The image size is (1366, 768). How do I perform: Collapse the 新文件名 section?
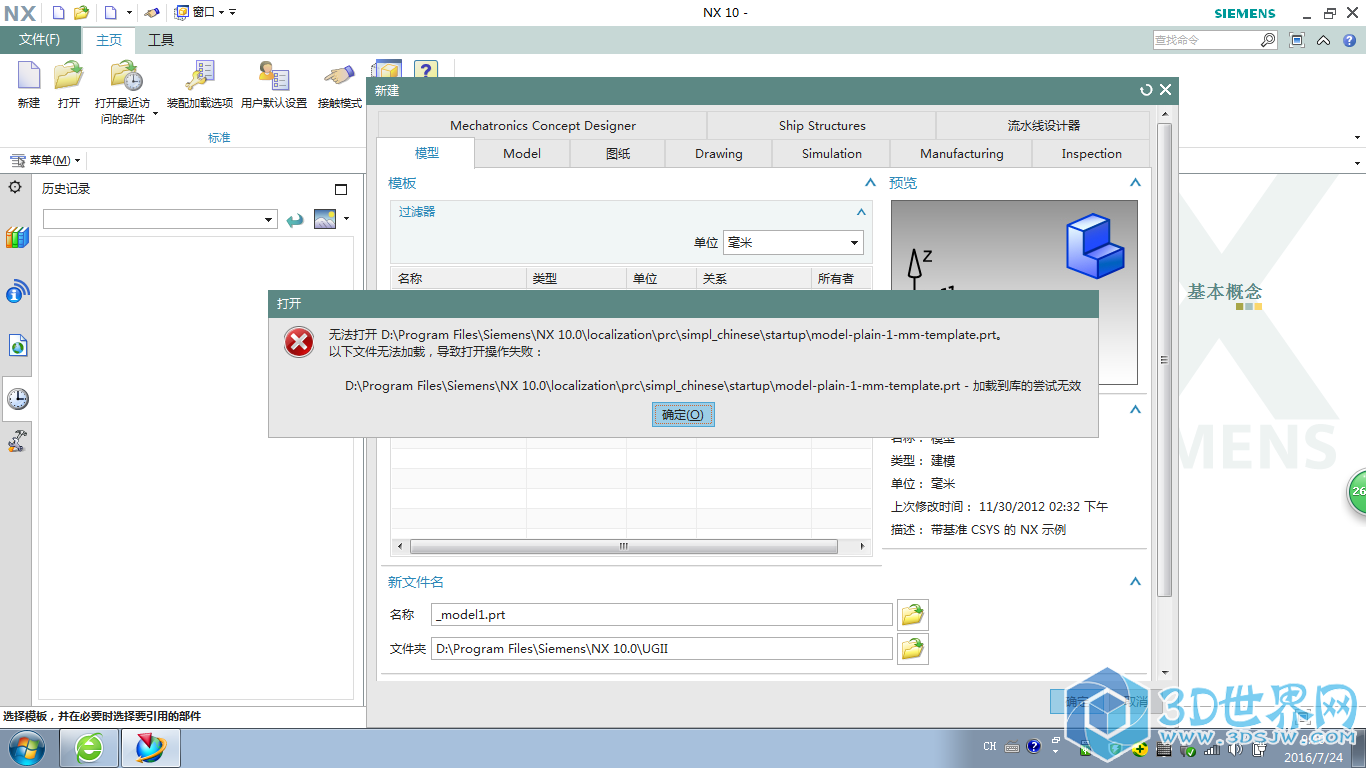tap(1135, 582)
